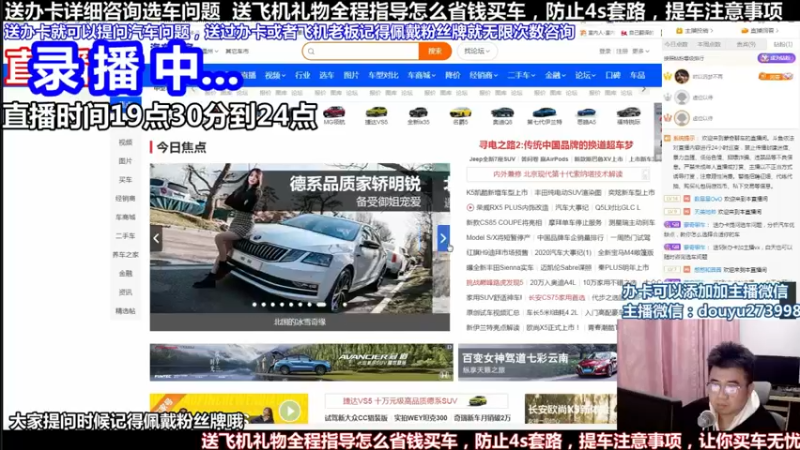Click the orange system notice icon in chat
Screen dimensions: 800x450
667,138
